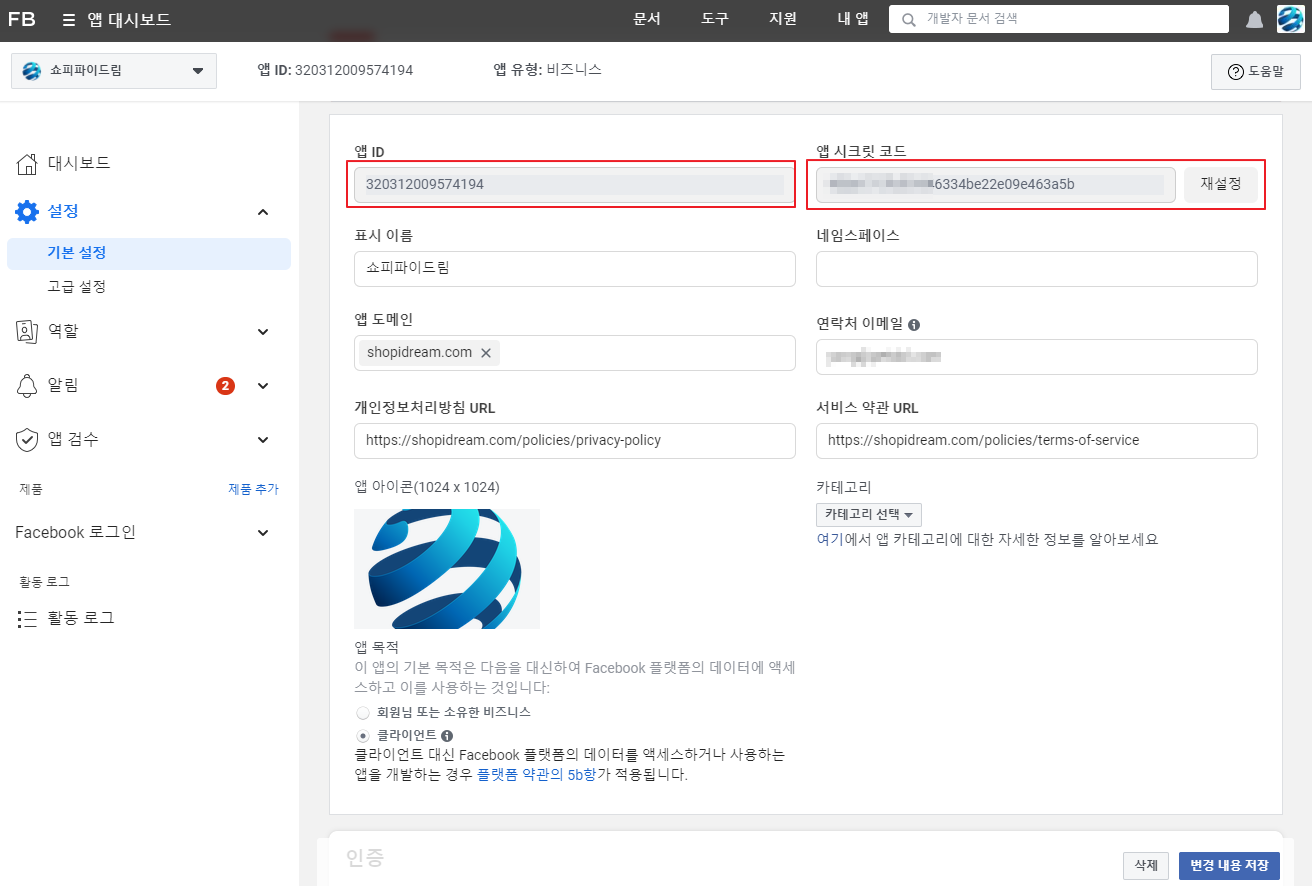Click the info icon next to 클라이언트
This screenshot has height=886, width=1312.
[x=447, y=735]
